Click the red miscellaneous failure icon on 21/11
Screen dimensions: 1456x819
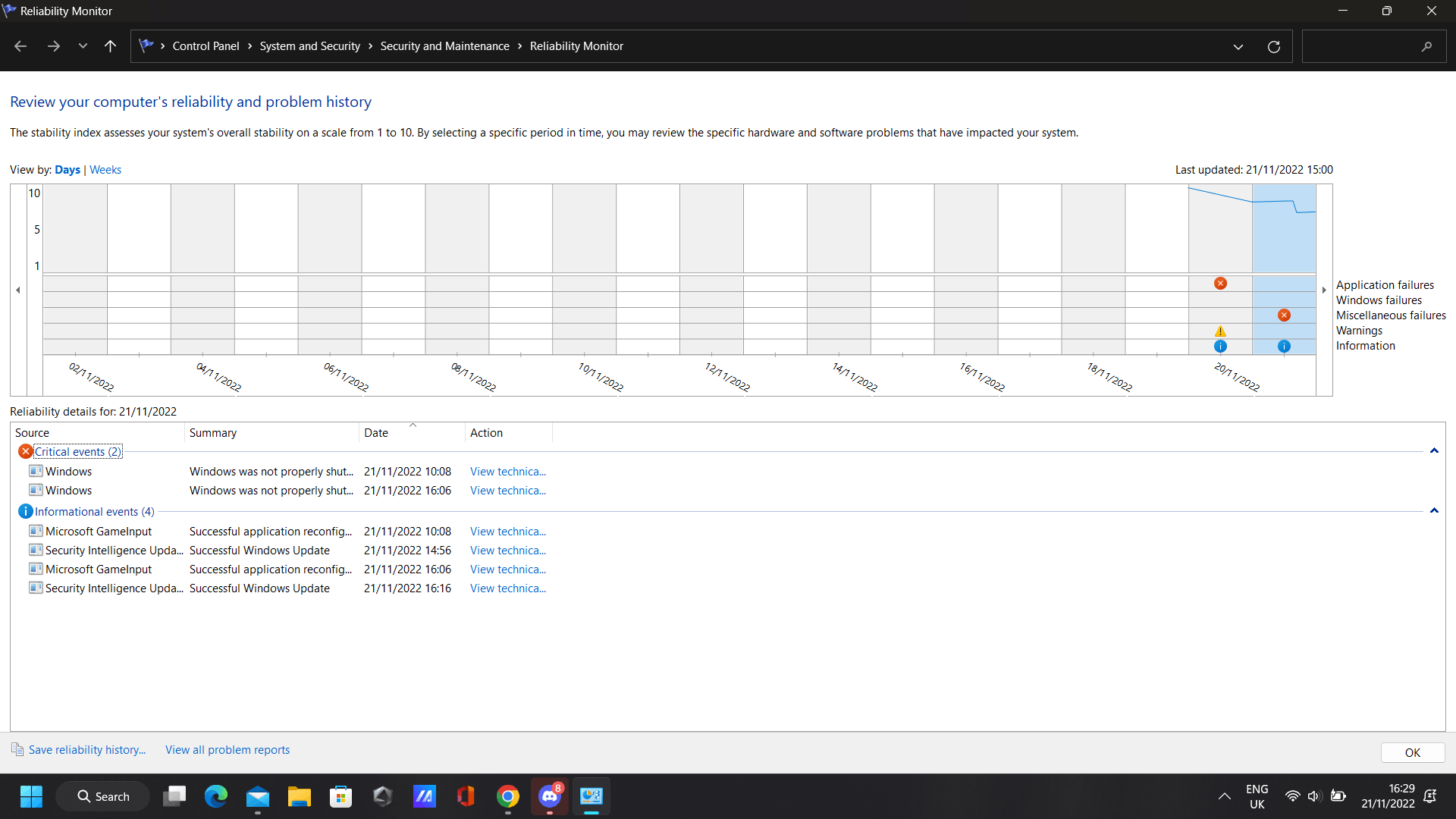(x=1284, y=315)
